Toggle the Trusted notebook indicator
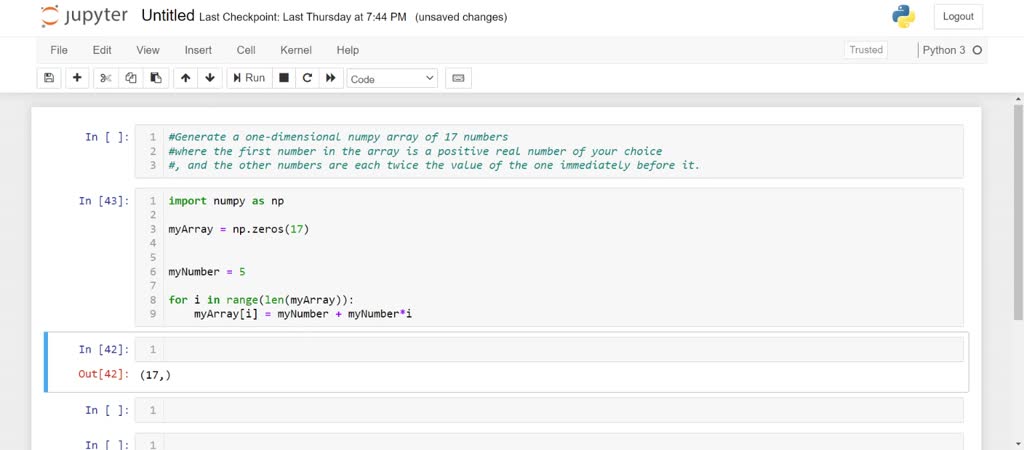The image size is (1024, 450). pos(866,50)
